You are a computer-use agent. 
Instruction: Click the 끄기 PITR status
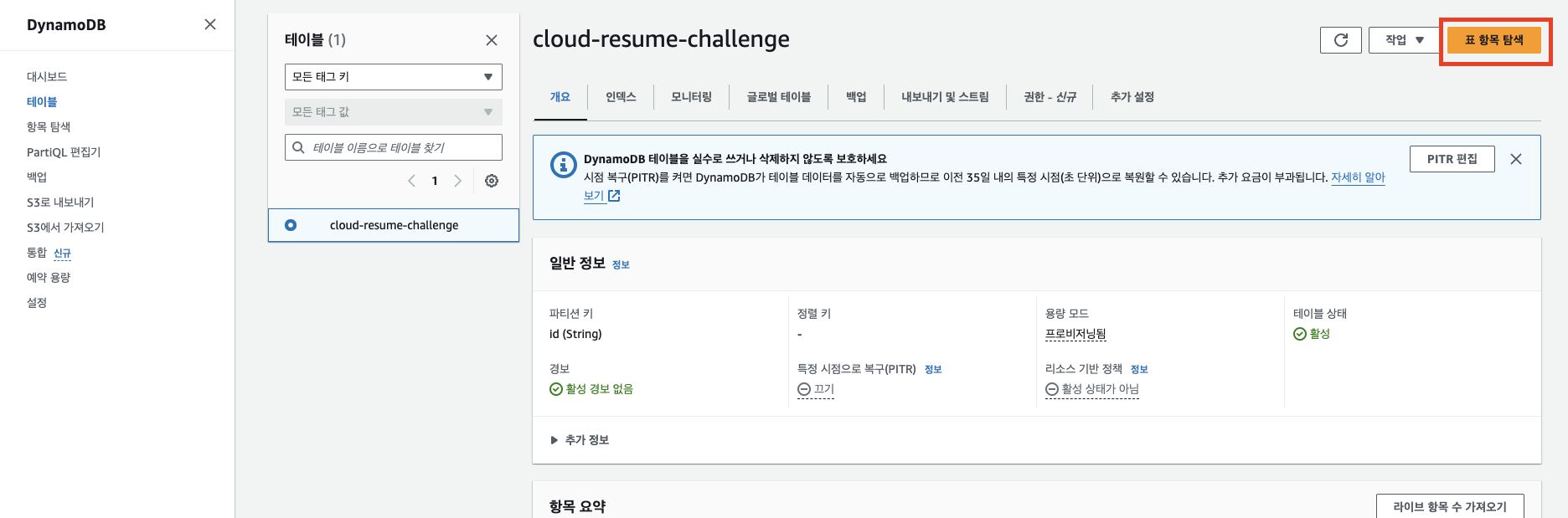[816, 389]
